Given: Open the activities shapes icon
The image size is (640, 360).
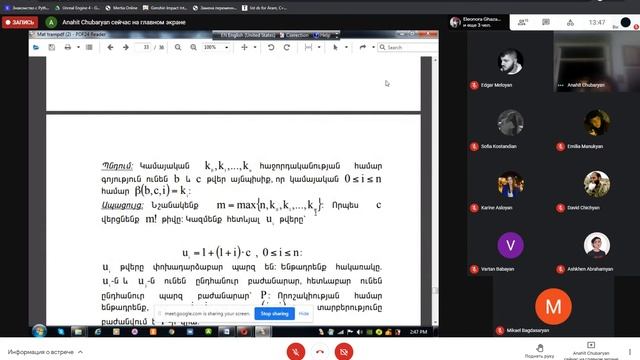Looking at the screenshot, I should [570, 22].
